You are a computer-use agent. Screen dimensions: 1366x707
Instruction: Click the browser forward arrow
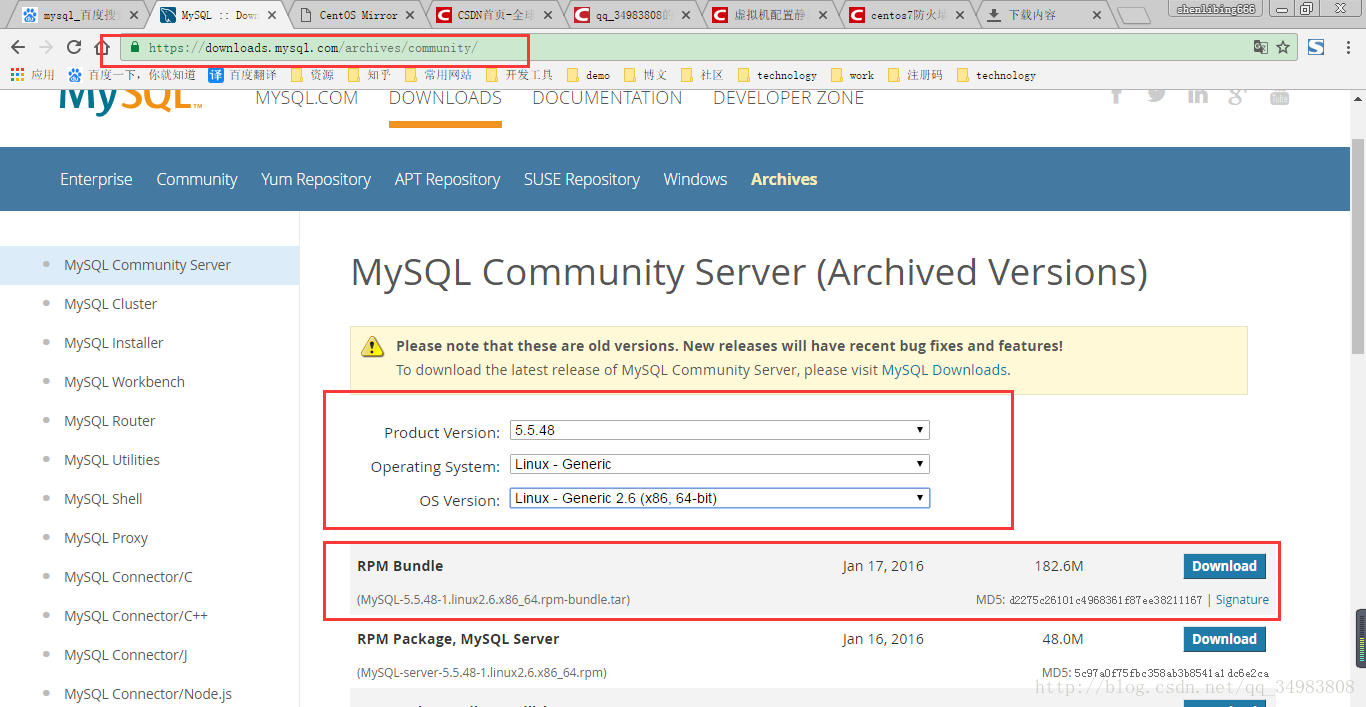(45, 47)
